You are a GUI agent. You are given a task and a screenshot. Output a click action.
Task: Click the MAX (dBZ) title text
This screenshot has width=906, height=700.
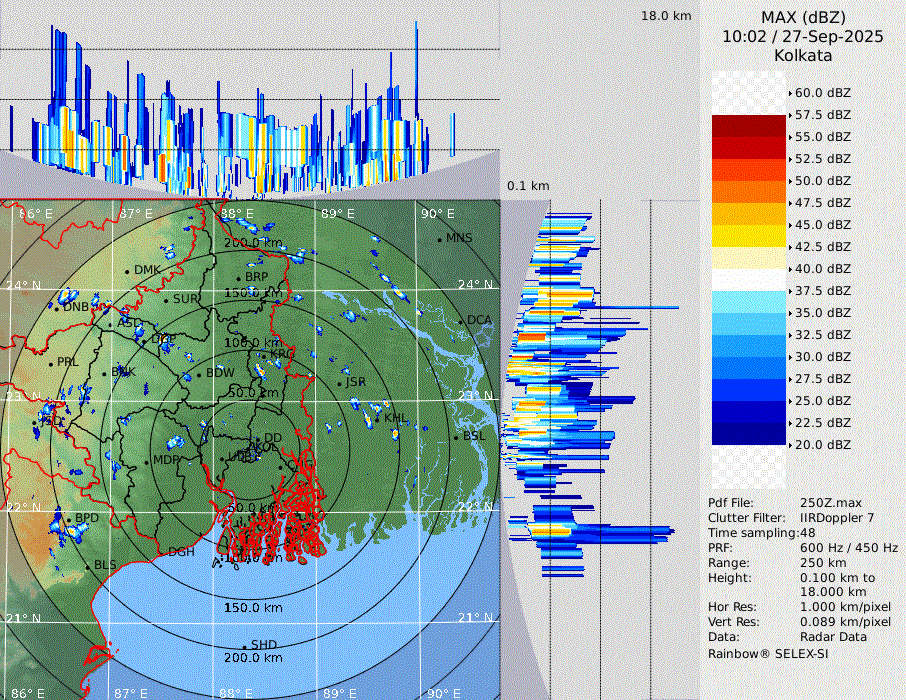[803, 17]
